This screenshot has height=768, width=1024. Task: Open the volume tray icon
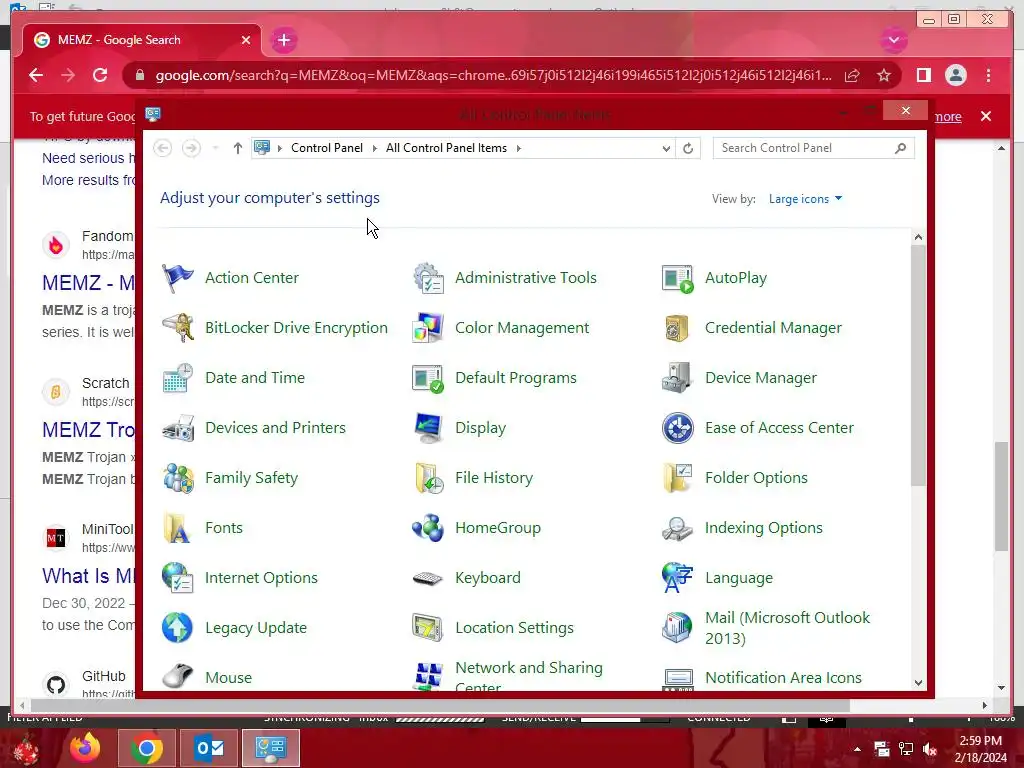pos(929,749)
